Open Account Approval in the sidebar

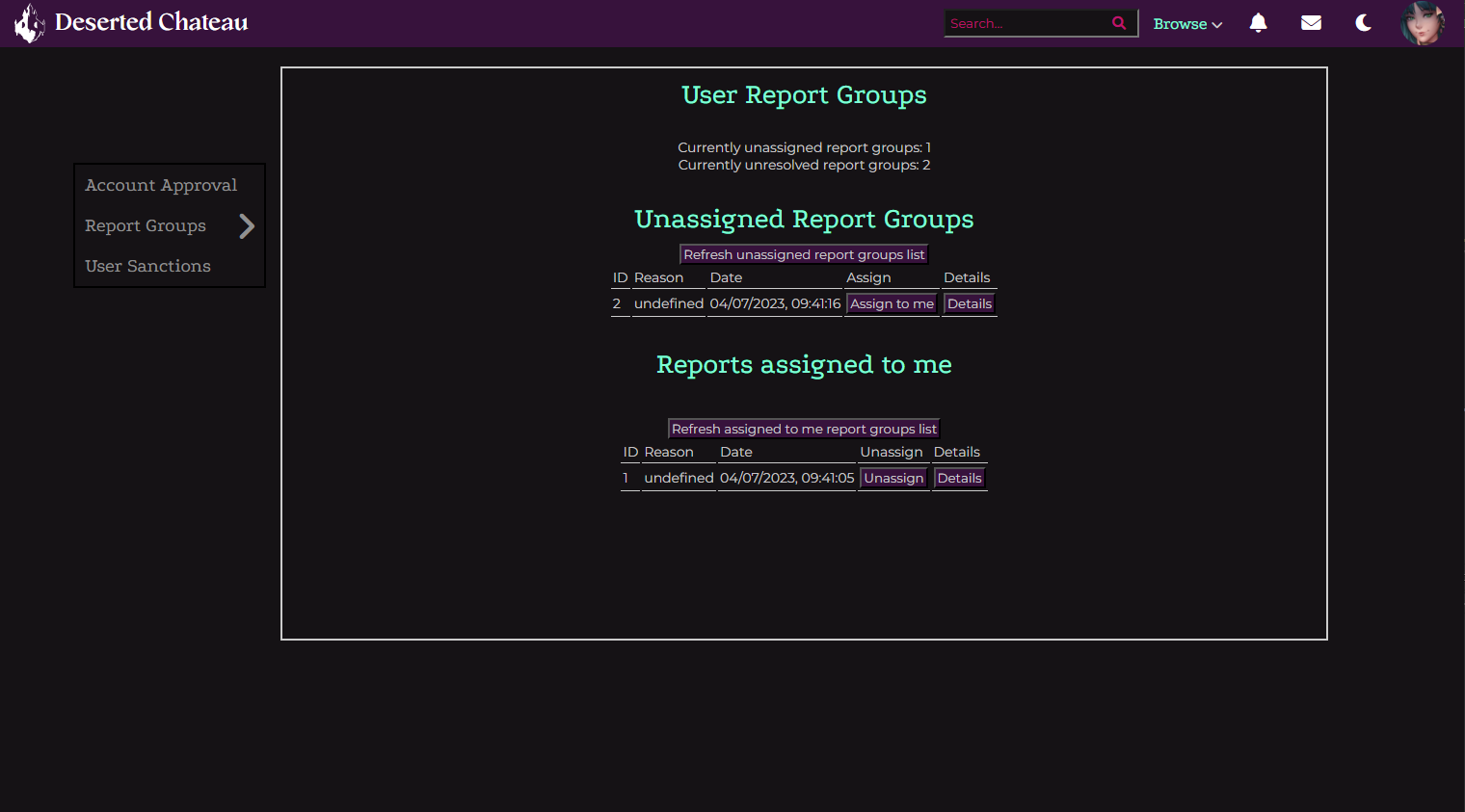click(161, 185)
